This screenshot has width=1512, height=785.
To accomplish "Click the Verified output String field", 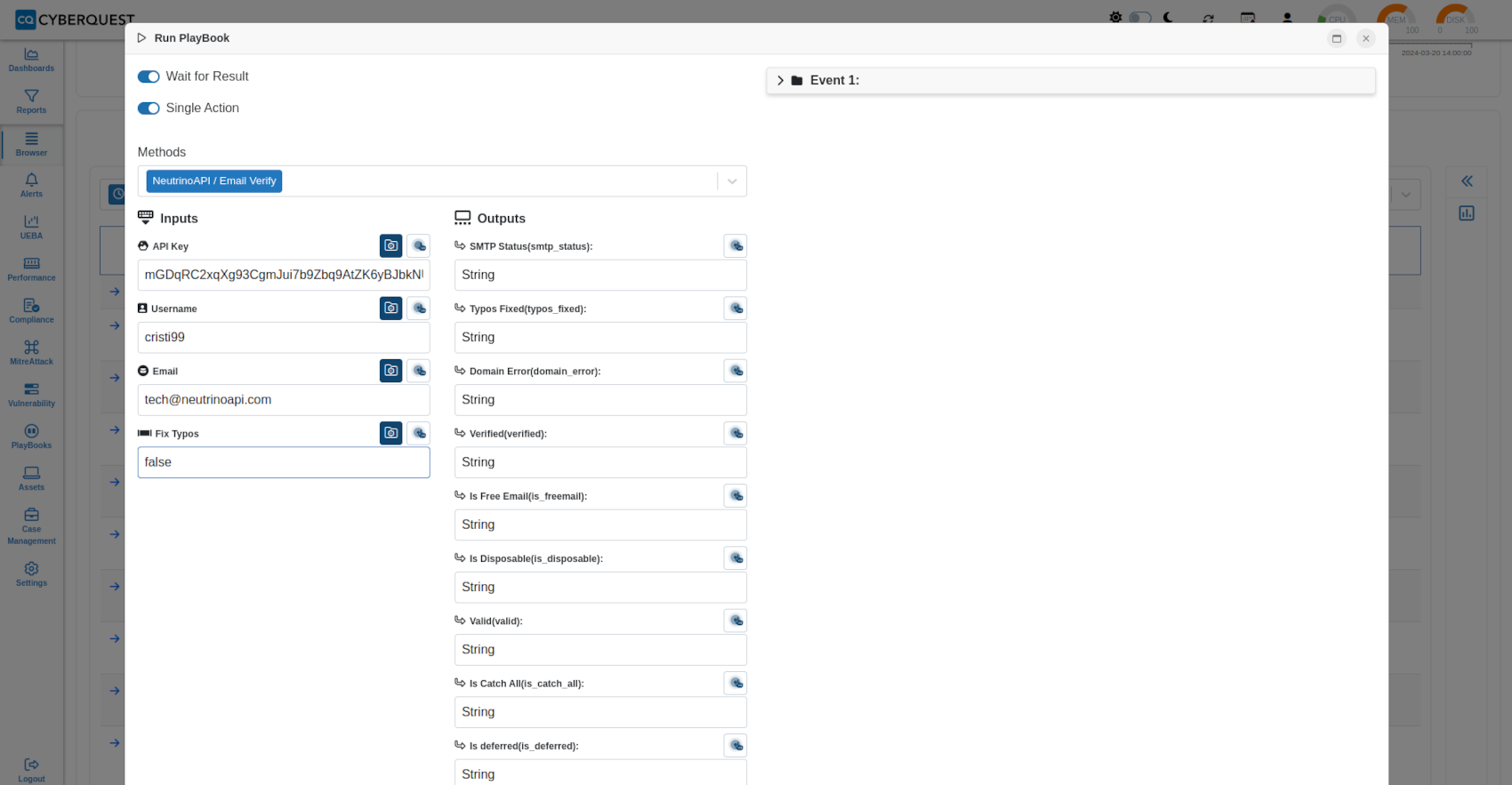I will [600, 462].
